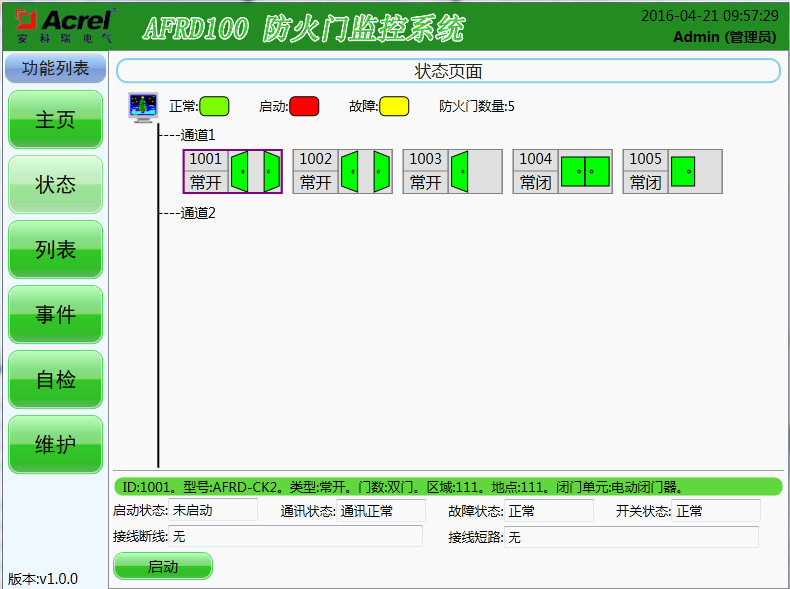This screenshot has width=790, height=589.
Task: Select fire door 1002 open door icon
Action: (x=365, y=171)
